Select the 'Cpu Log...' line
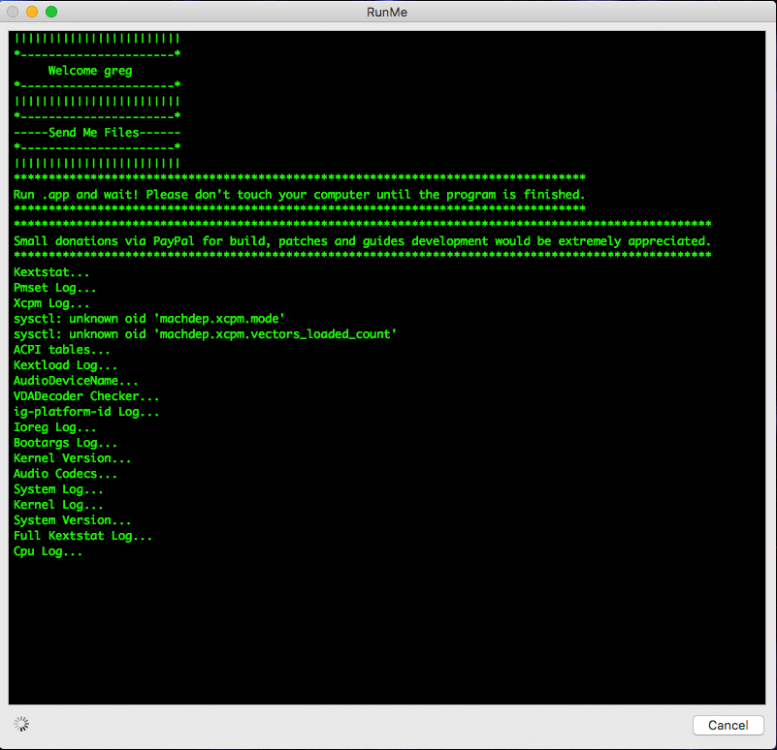The image size is (777, 750). (x=48, y=551)
